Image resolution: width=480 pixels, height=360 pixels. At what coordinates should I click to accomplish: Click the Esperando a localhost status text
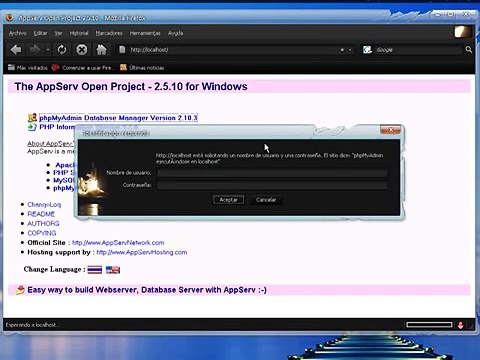(31, 325)
